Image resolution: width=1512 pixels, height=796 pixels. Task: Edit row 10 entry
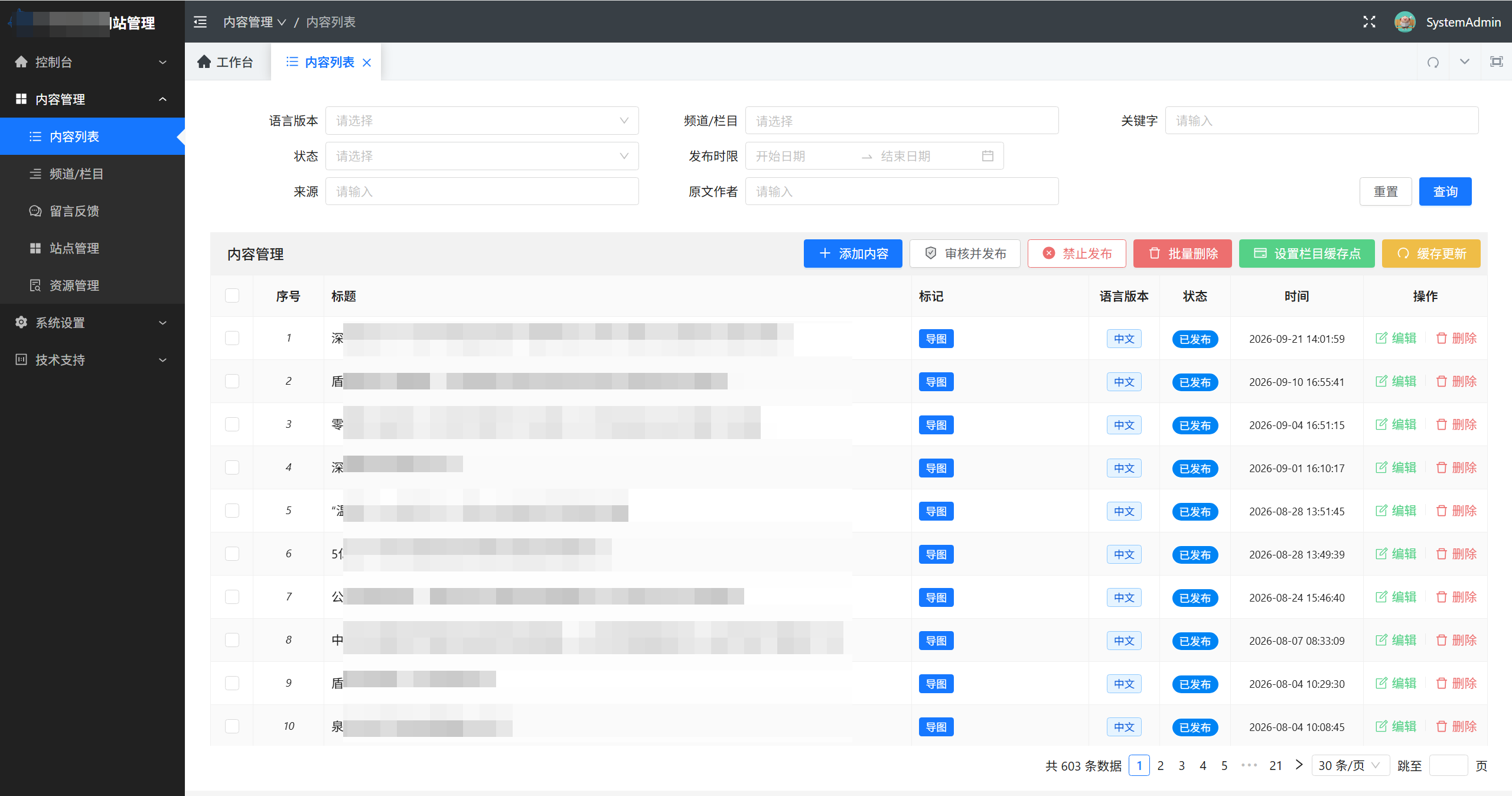pyautogui.click(x=1396, y=726)
